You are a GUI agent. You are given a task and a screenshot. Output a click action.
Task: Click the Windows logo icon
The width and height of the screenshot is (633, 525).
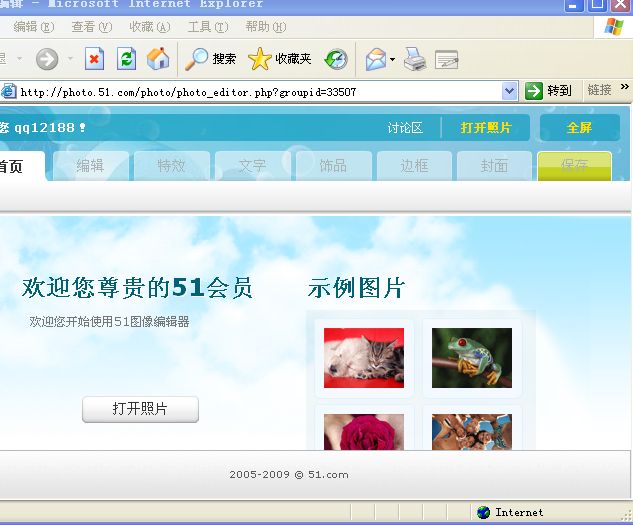click(x=614, y=27)
